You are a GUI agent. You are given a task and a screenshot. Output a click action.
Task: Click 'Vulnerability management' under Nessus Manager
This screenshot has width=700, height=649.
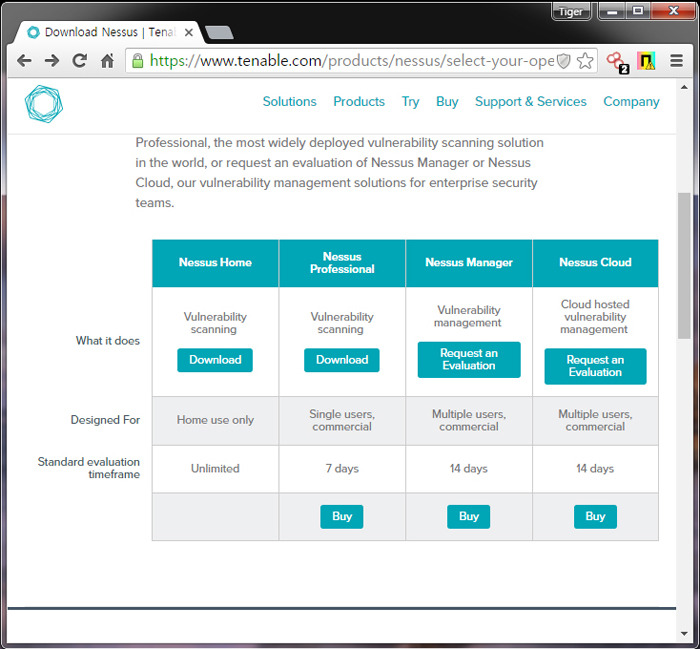tap(468, 316)
